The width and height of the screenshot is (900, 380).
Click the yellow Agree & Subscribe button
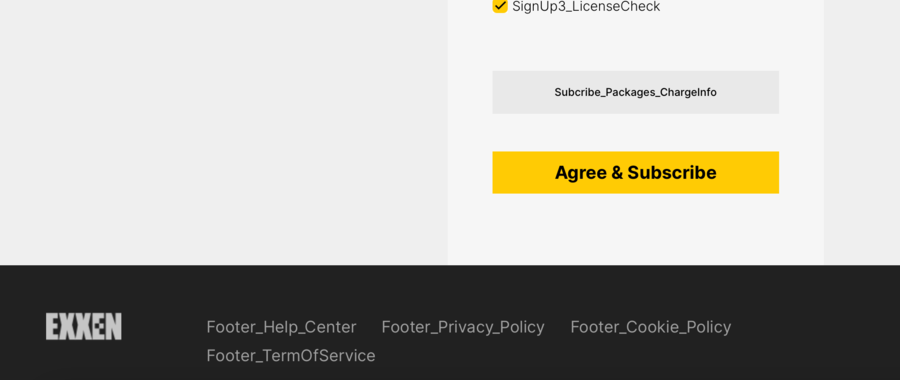click(x=635, y=172)
